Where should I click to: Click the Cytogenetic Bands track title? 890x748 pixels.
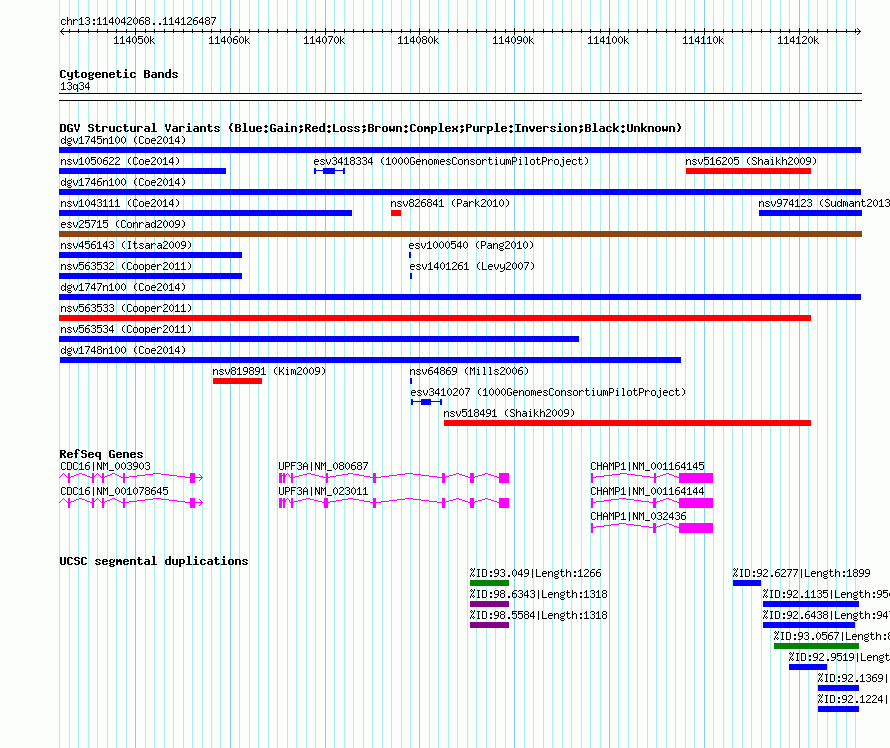119,74
